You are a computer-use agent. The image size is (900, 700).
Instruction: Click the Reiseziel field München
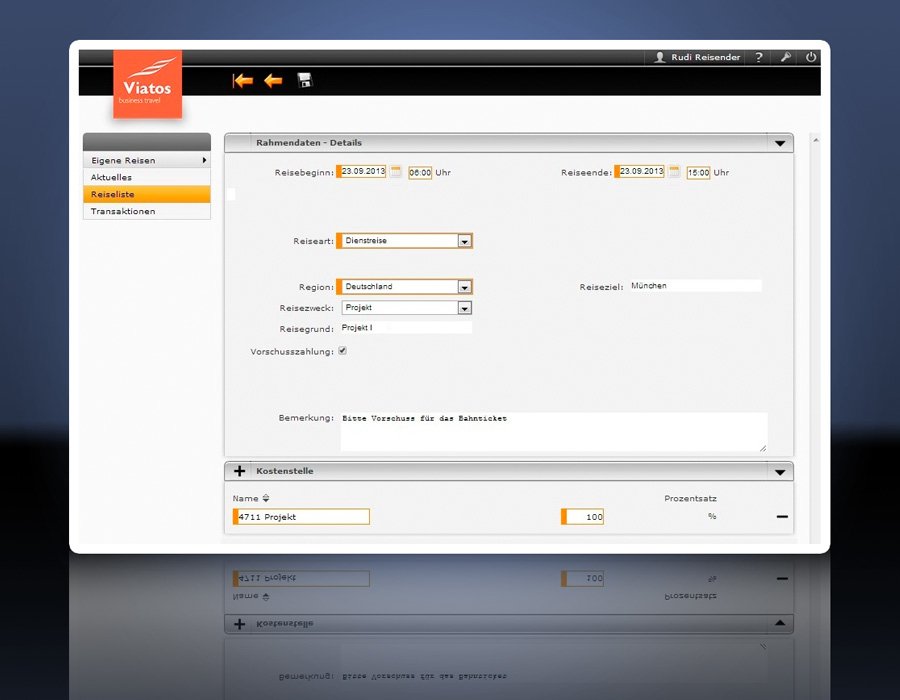(696, 286)
